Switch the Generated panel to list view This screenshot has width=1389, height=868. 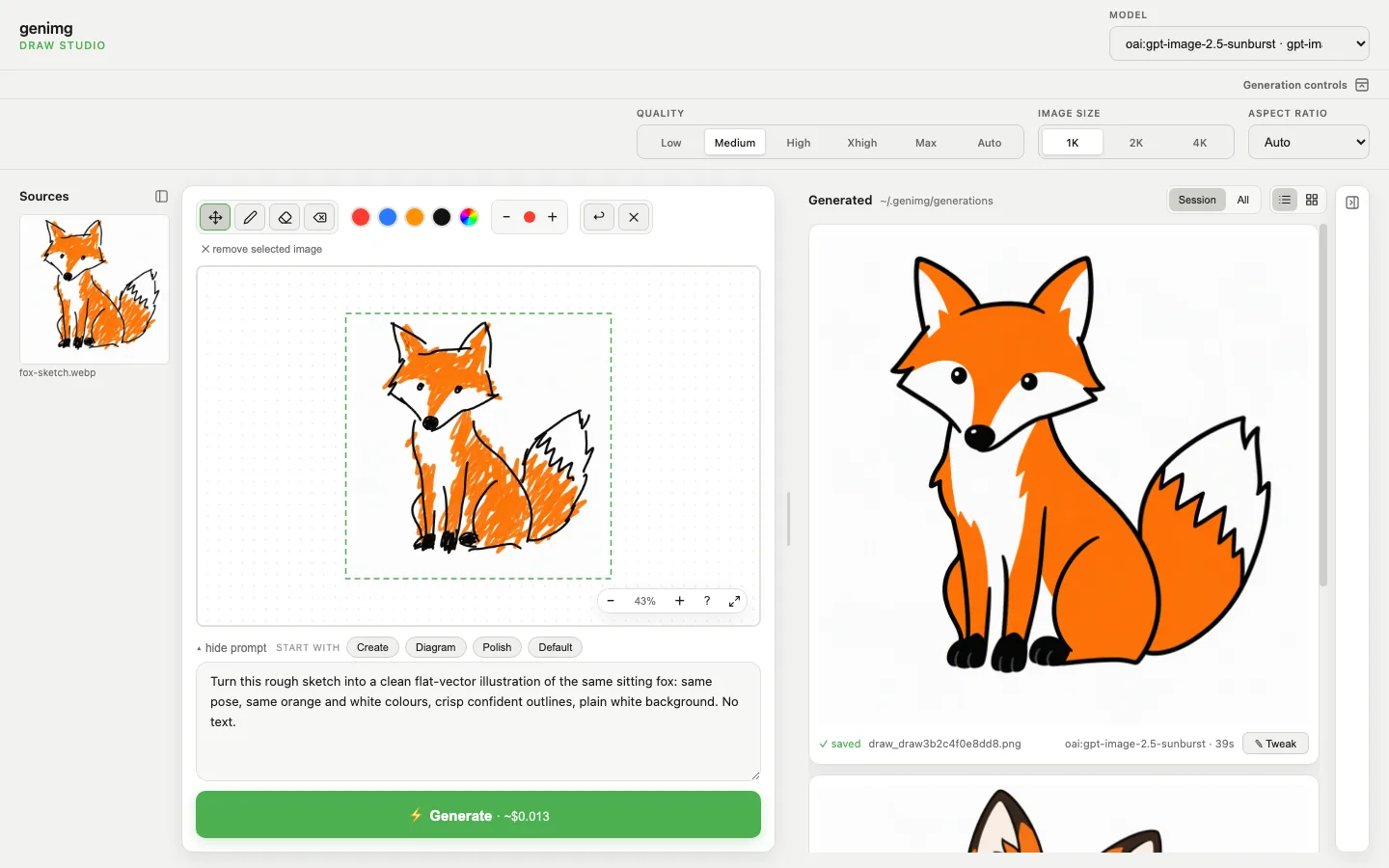tap(1285, 200)
